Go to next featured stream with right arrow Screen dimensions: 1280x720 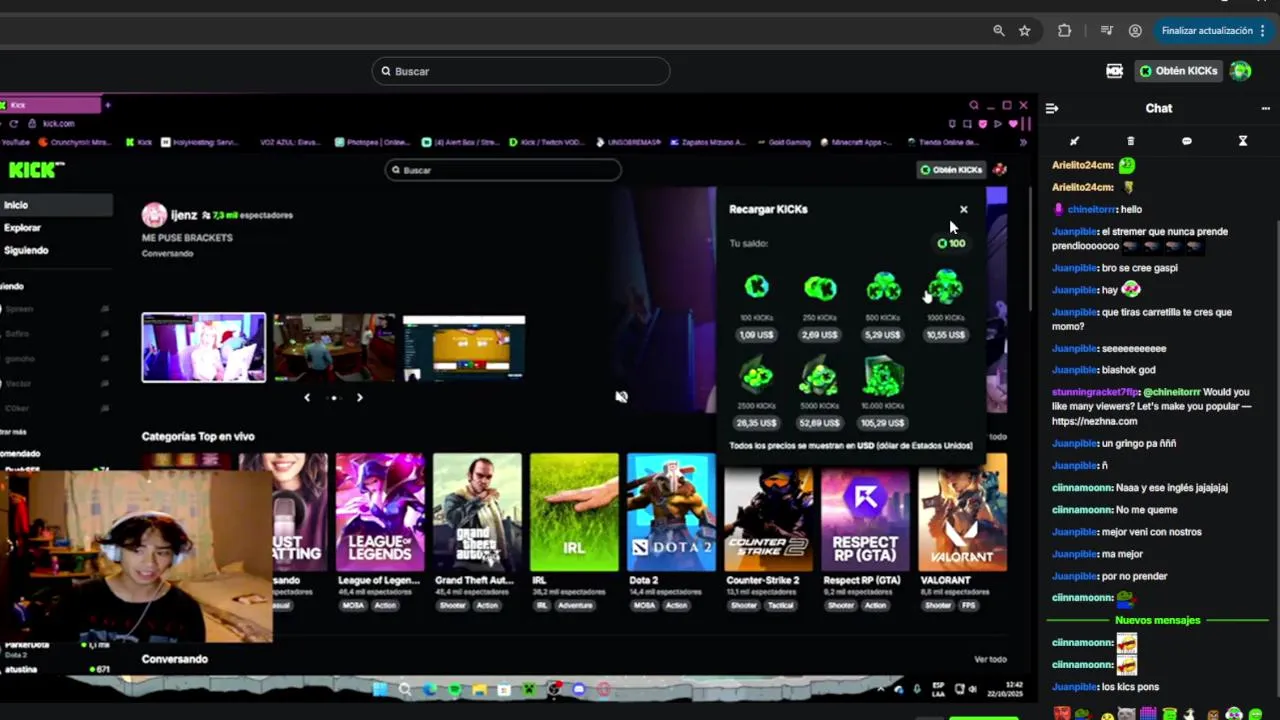tap(360, 398)
